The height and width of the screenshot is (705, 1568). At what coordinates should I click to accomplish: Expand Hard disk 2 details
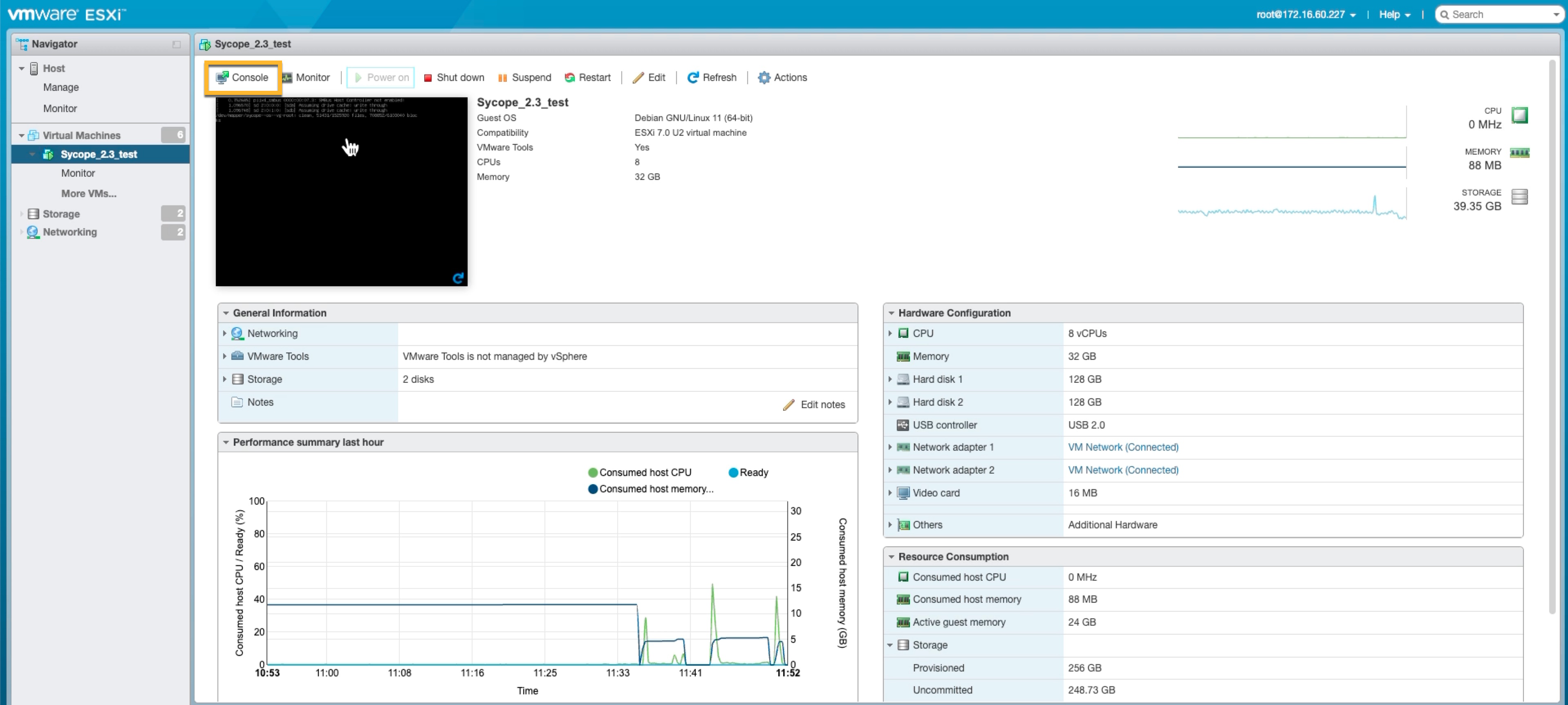pyautogui.click(x=890, y=402)
